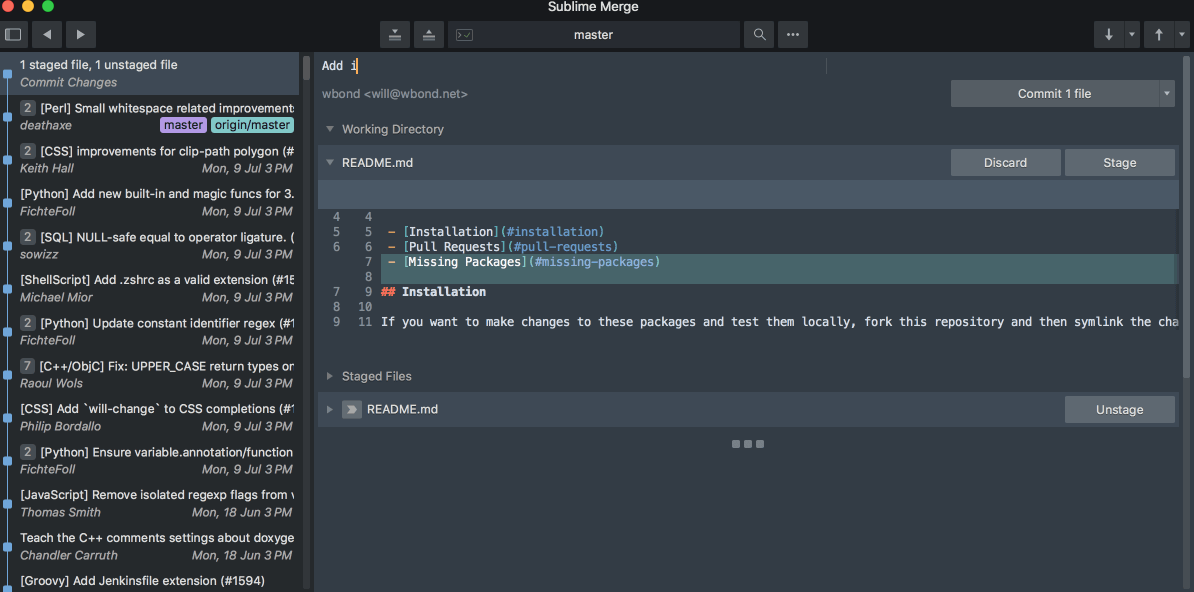Navigate back with the left arrow
This screenshot has height=592, width=1194.
47,34
